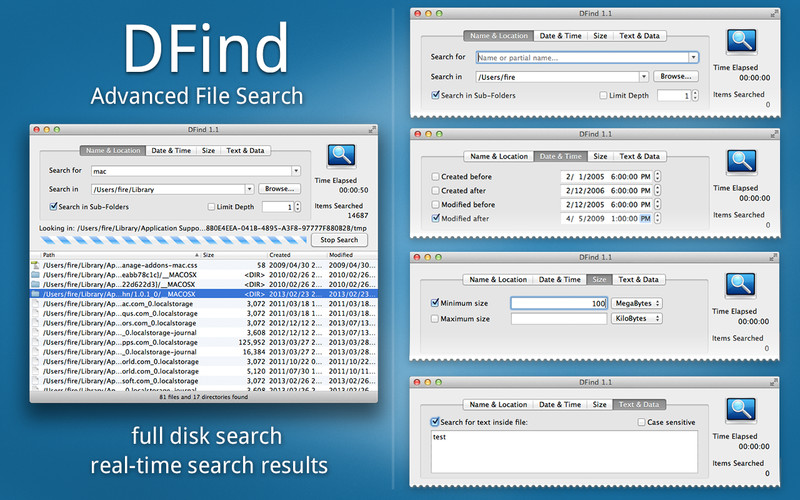Click the empty Maximum size input field
This screenshot has height=500, width=800.
pyautogui.click(x=559, y=318)
